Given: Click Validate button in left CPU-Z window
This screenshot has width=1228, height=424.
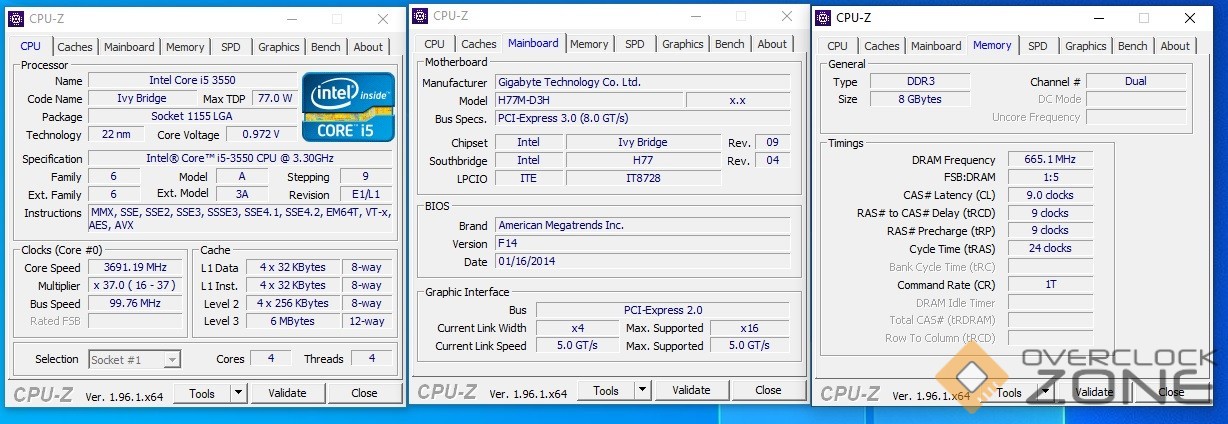Looking at the screenshot, I should [x=287, y=394].
